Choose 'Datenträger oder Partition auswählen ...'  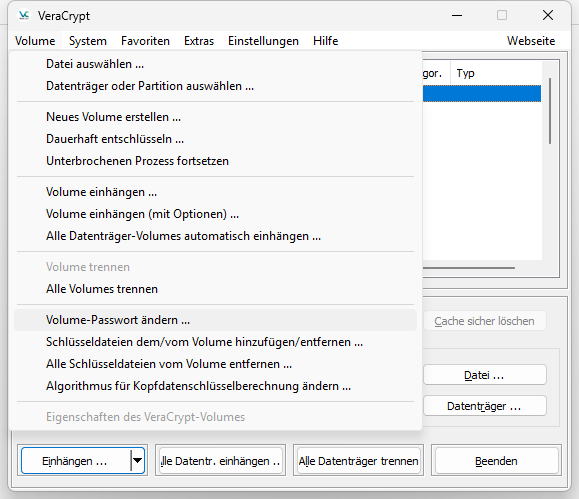[x=215, y=86]
